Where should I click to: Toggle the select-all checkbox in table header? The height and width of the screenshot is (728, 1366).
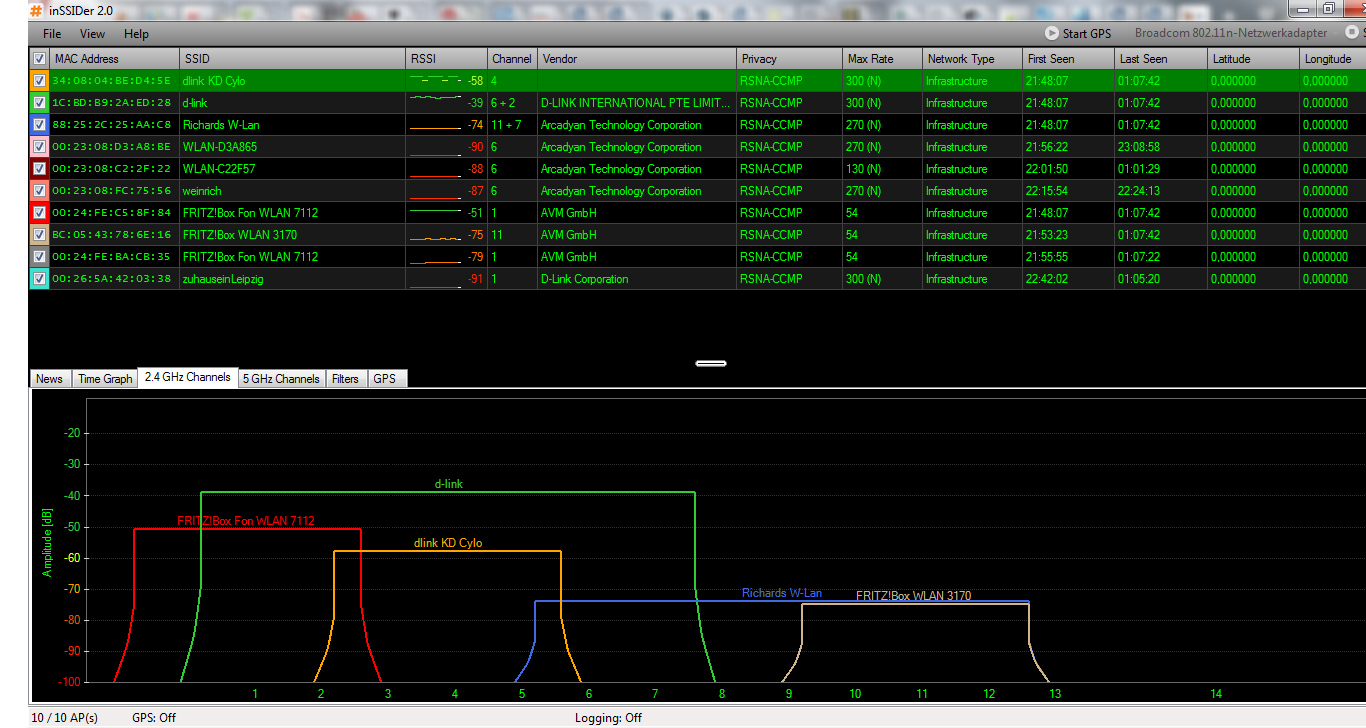click(39, 59)
